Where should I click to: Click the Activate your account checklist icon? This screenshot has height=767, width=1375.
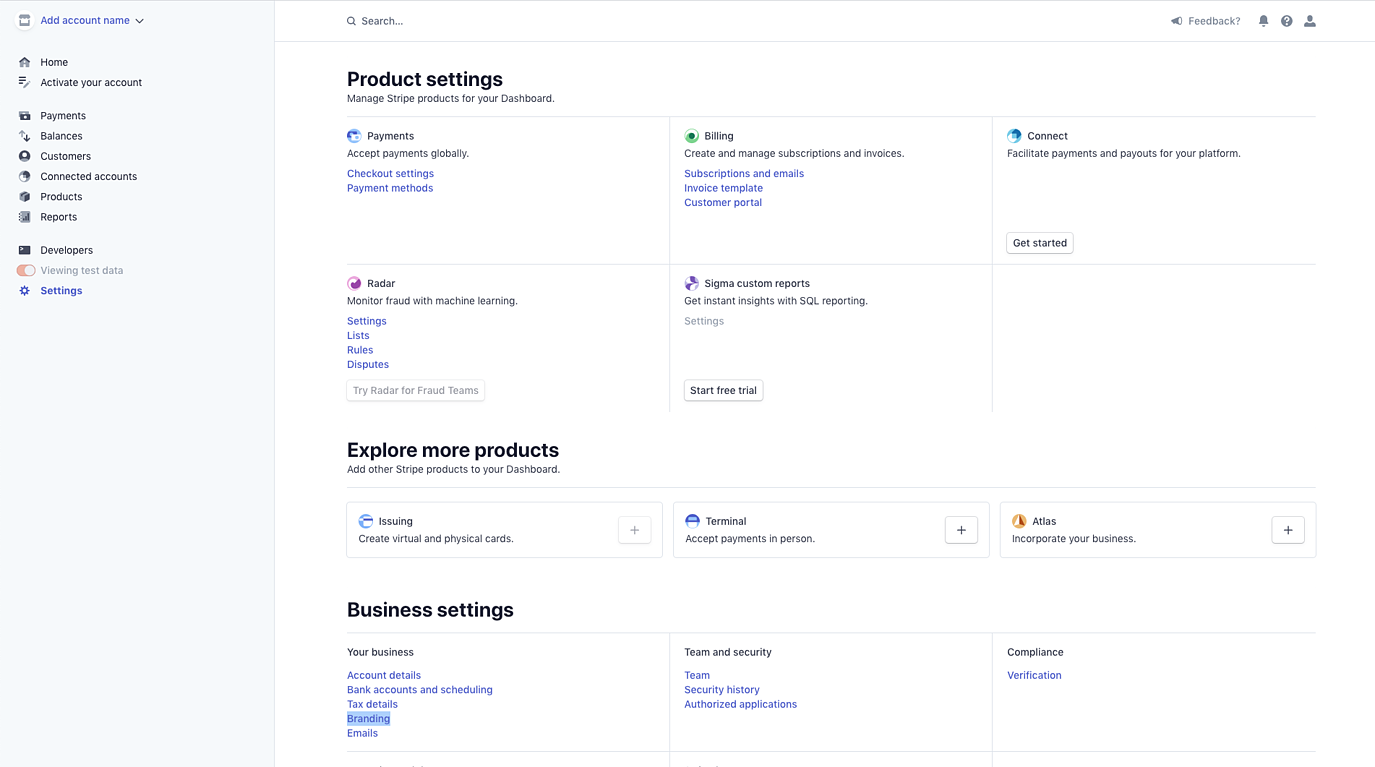click(x=25, y=82)
